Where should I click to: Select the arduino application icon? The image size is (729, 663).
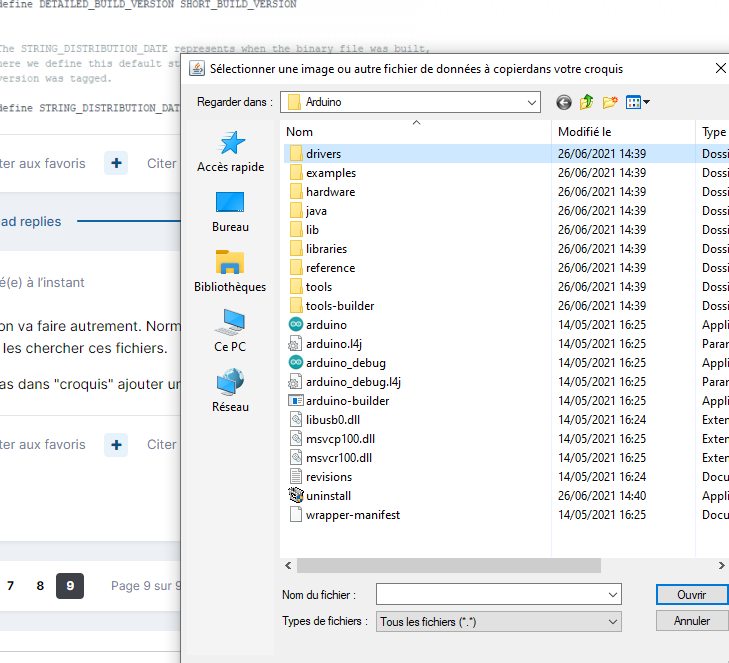pyautogui.click(x=296, y=325)
